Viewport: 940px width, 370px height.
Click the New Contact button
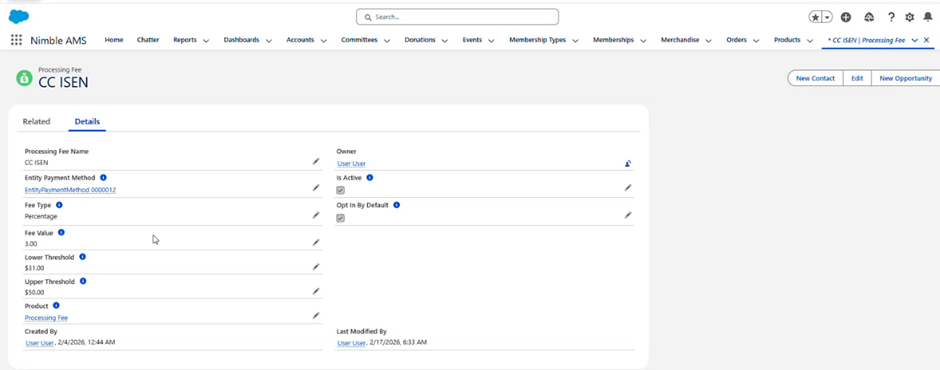(x=815, y=79)
